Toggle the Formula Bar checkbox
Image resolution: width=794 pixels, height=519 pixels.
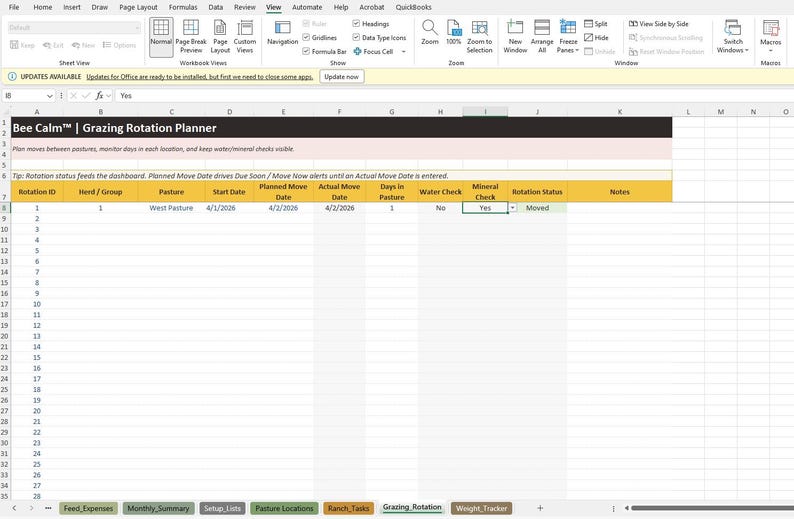click(306, 51)
